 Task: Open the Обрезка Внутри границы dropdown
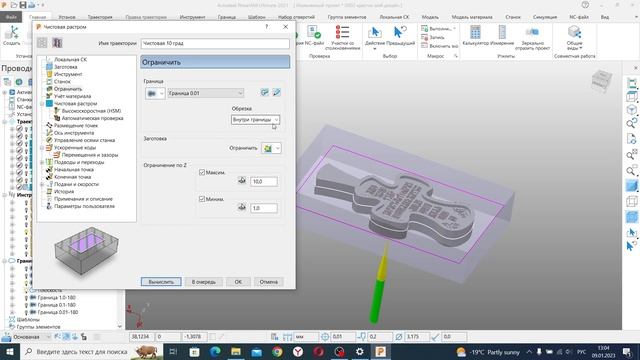point(256,120)
